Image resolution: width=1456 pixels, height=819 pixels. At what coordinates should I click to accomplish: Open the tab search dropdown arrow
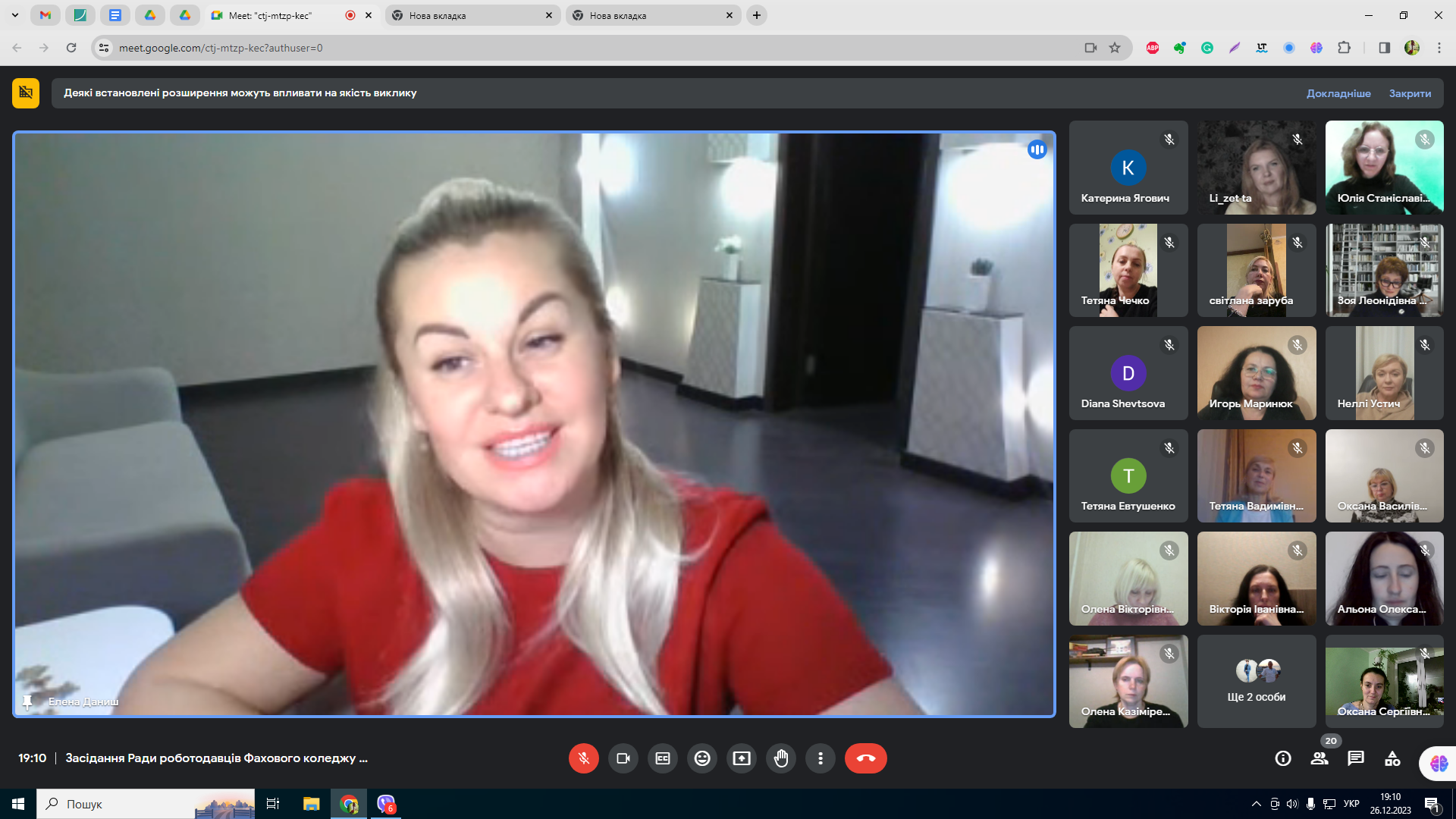coord(15,15)
